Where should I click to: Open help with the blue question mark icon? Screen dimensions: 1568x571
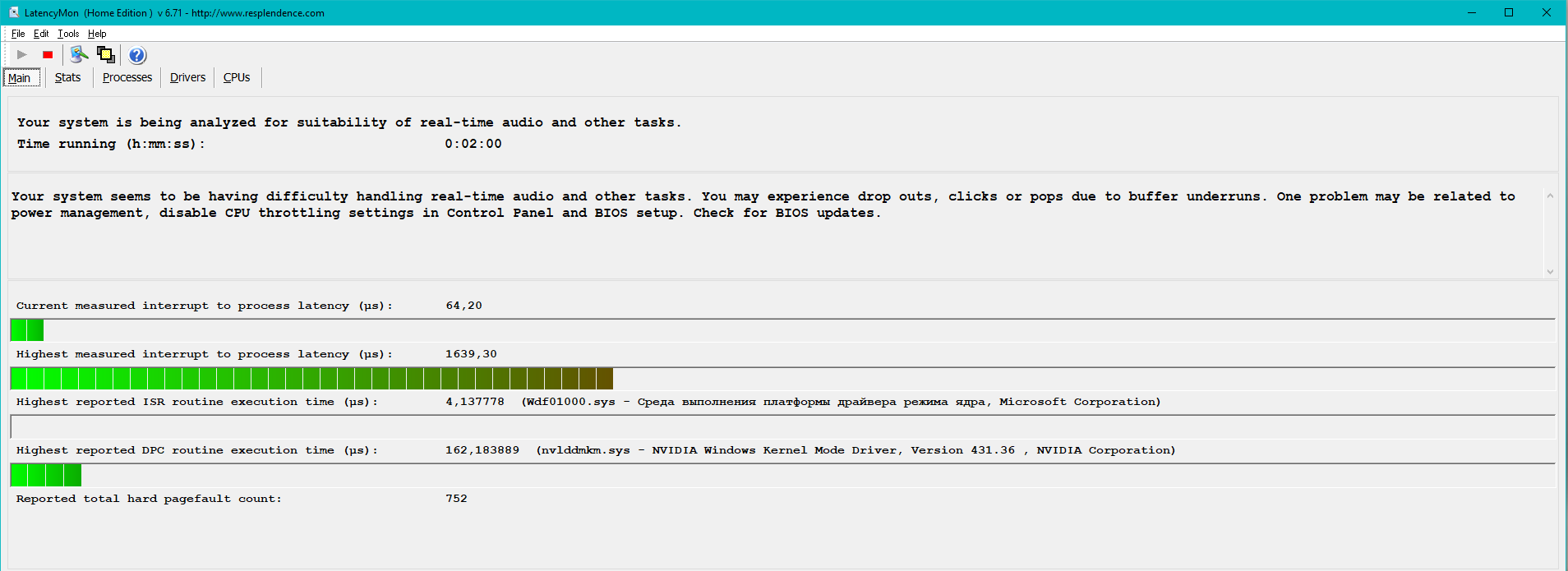click(137, 55)
